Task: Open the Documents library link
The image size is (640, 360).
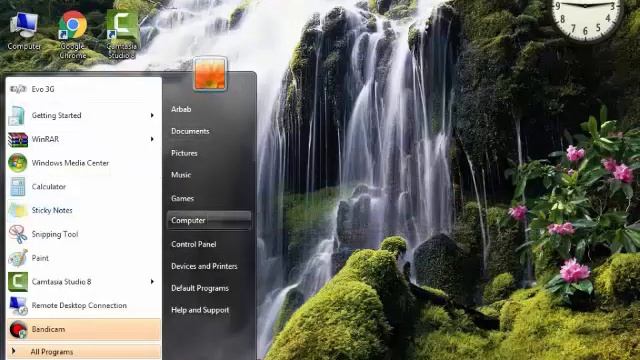Action: coord(190,131)
